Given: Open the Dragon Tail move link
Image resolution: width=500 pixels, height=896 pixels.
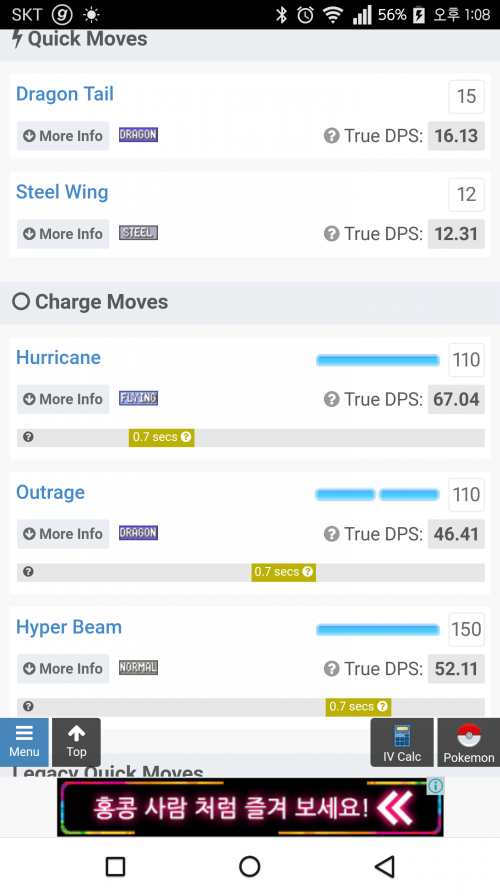Looking at the screenshot, I should 65,94.
